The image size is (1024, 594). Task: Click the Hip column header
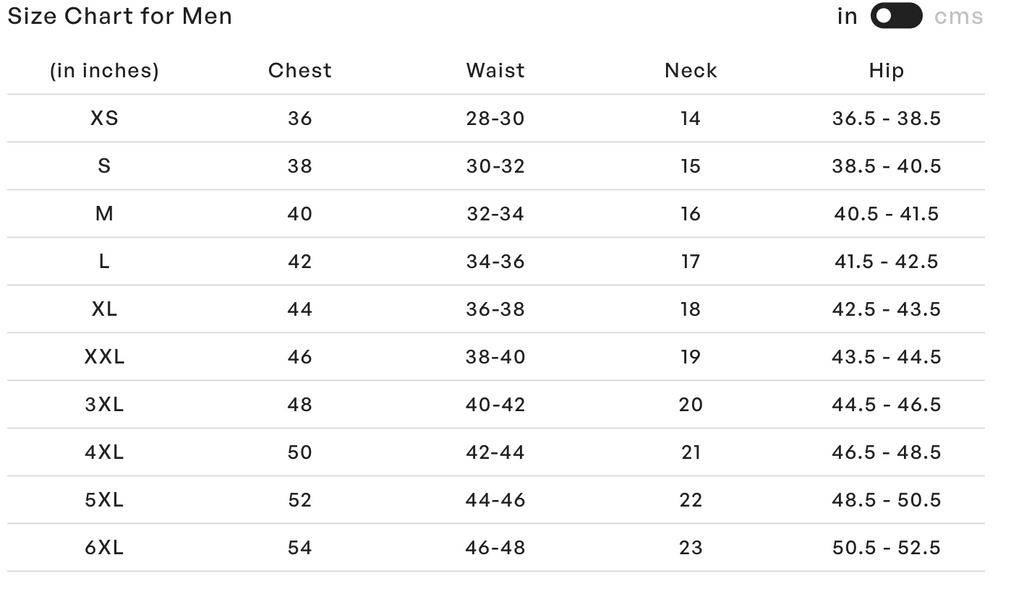click(x=886, y=70)
